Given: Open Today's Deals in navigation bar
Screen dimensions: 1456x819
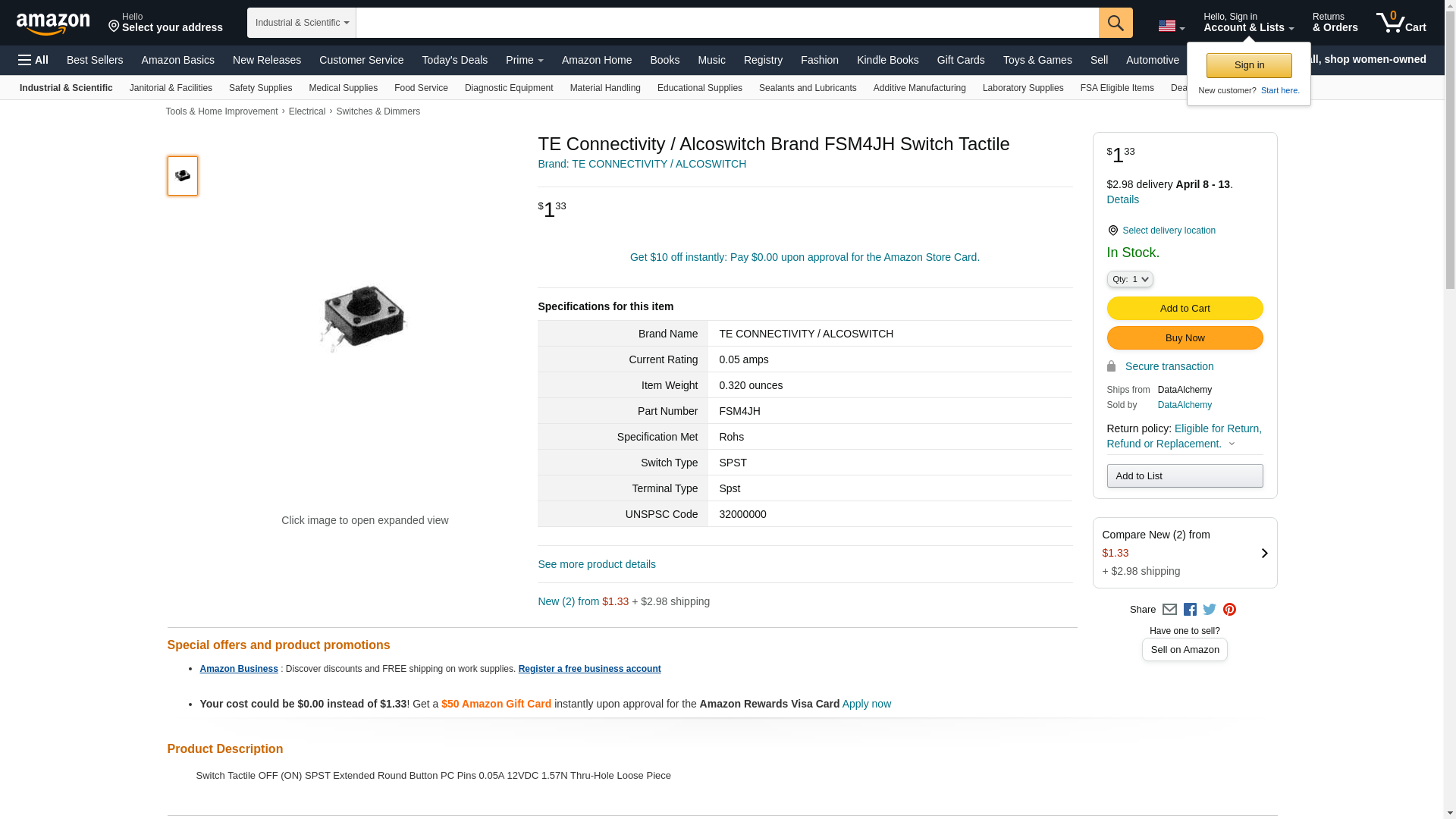Looking at the screenshot, I should (454, 60).
